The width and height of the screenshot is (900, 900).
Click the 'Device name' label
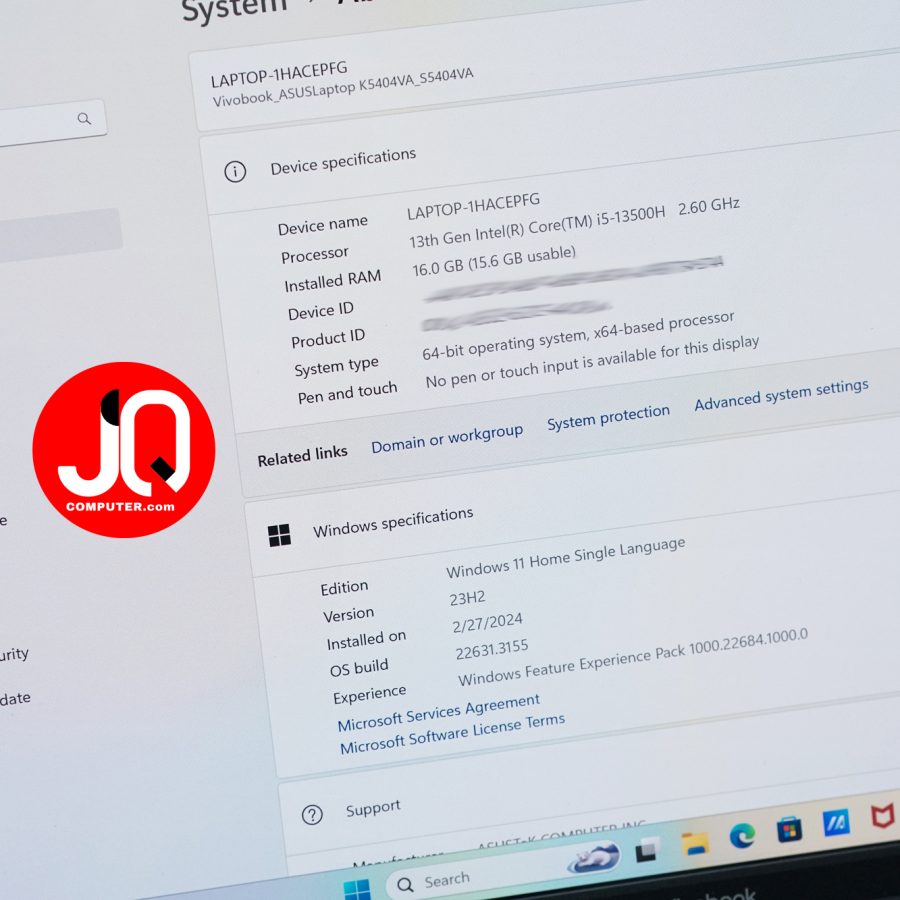[x=323, y=225]
